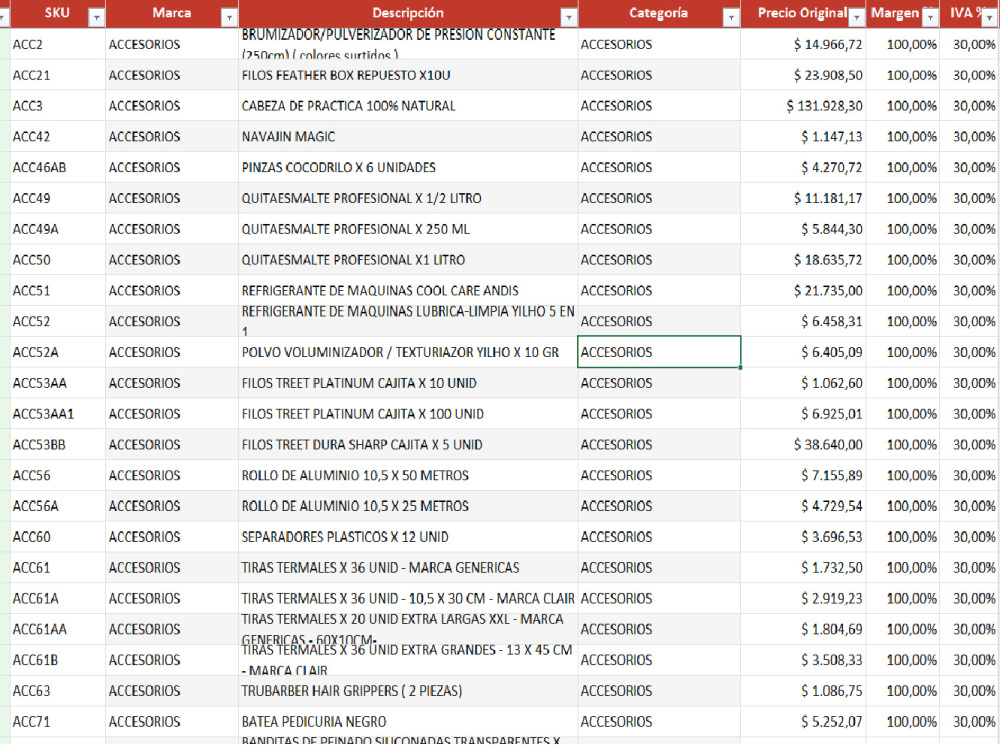The image size is (1000, 750).
Task: Select Categoría cell in ACC52A row
Action: [x=659, y=352]
